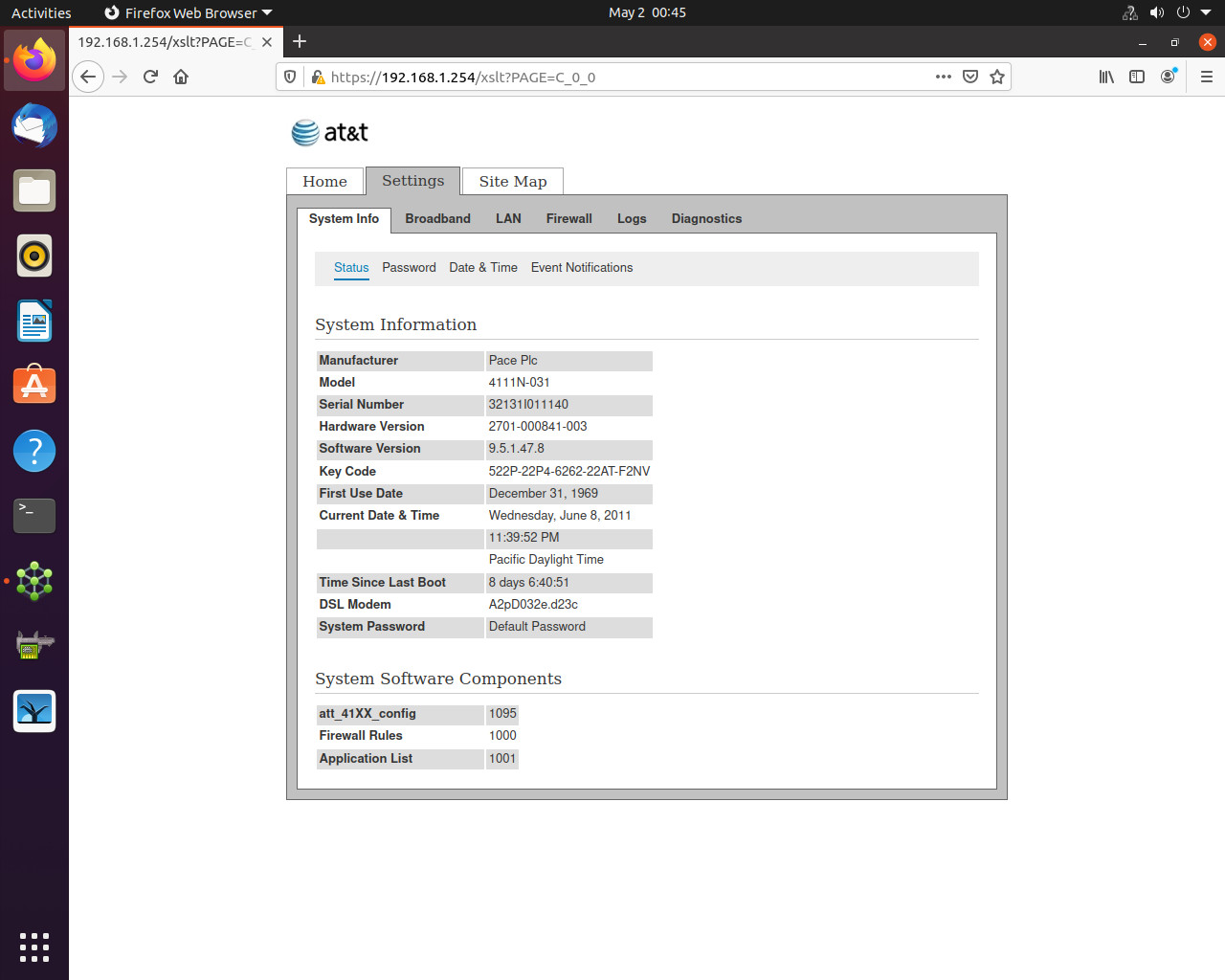This screenshot has width=1225, height=980.
Task: Show tracking protection shield info
Action: click(x=290, y=77)
